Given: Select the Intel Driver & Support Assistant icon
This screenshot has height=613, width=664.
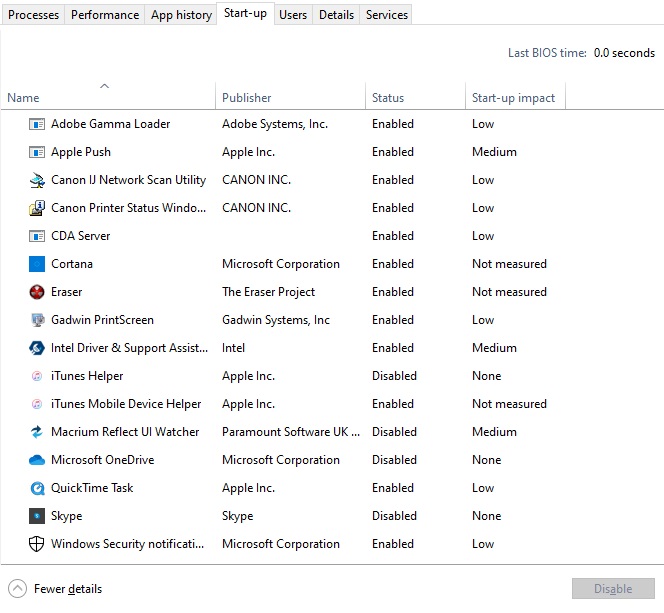Looking at the screenshot, I should pyautogui.click(x=37, y=348).
